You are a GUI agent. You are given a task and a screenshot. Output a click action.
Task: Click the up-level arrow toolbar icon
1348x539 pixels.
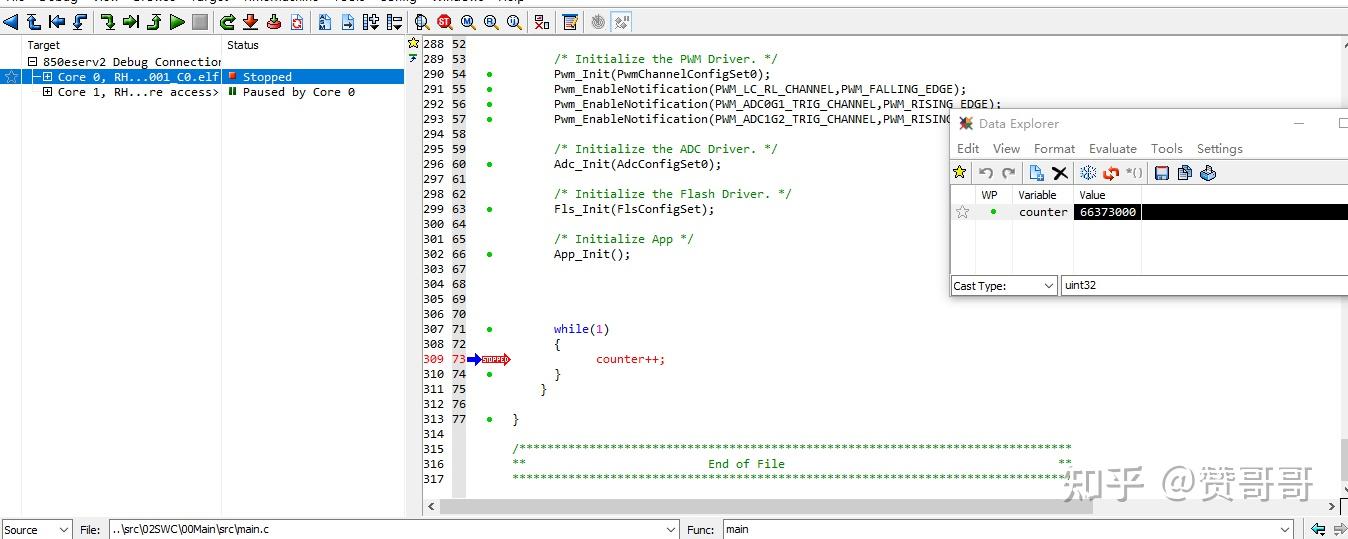point(33,22)
